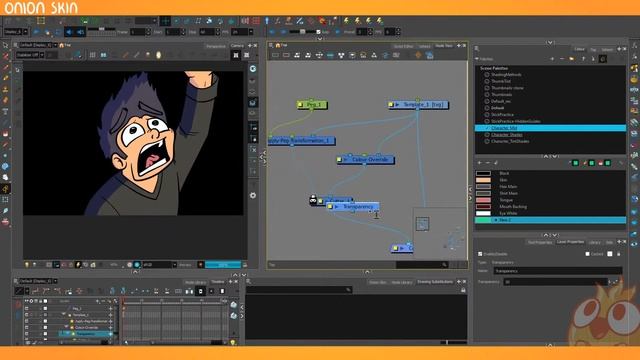Pick the Skin colour swatch
Image resolution: width=640 pixels, height=360 pixels.
point(483,180)
